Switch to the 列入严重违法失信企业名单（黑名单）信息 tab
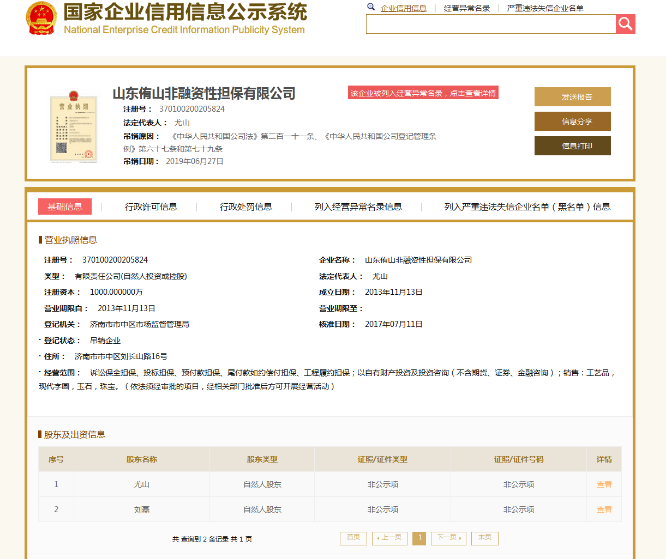The width and height of the screenshot is (666, 559). click(527, 207)
